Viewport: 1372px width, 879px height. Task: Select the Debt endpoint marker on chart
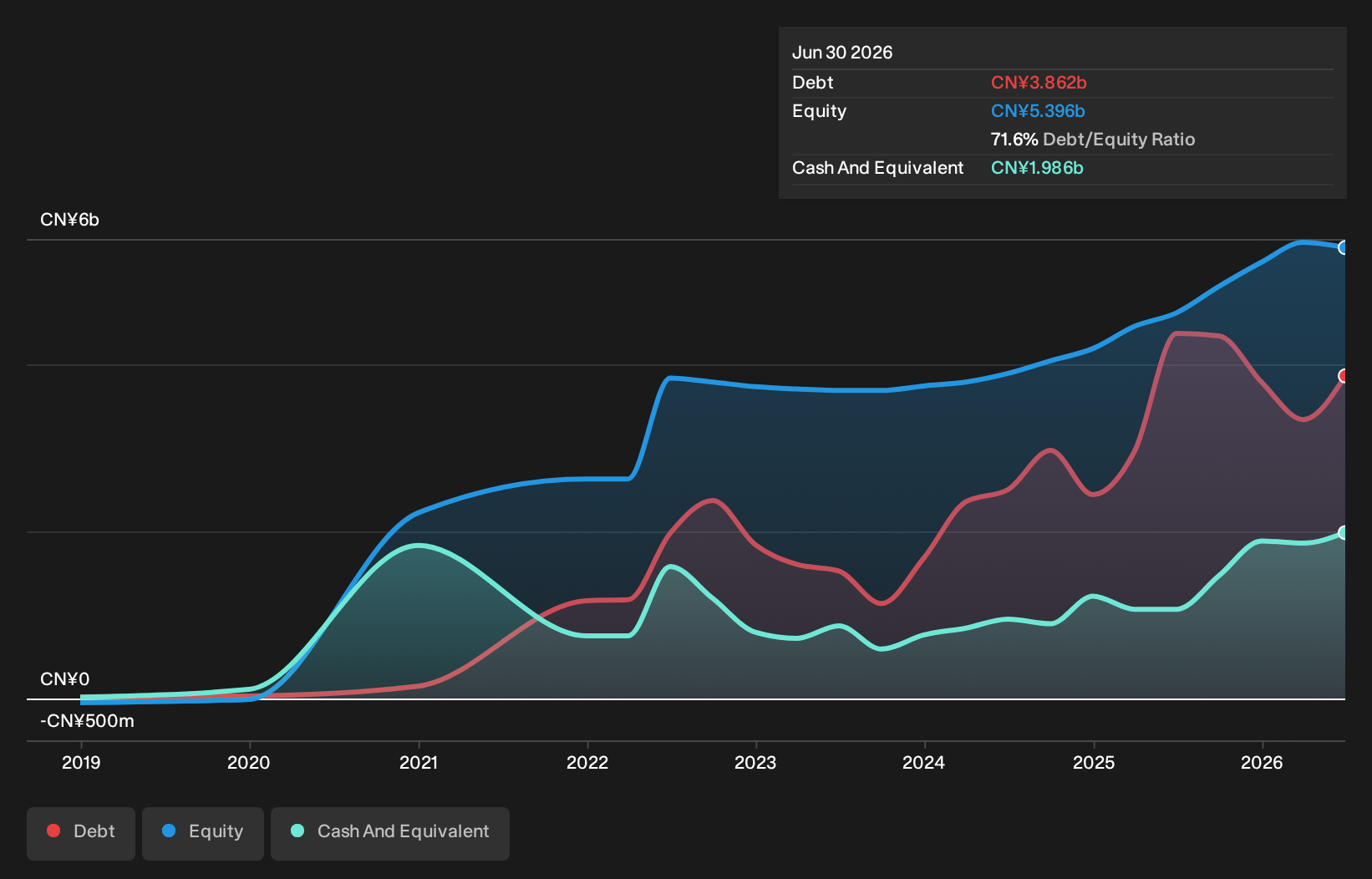[1344, 376]
